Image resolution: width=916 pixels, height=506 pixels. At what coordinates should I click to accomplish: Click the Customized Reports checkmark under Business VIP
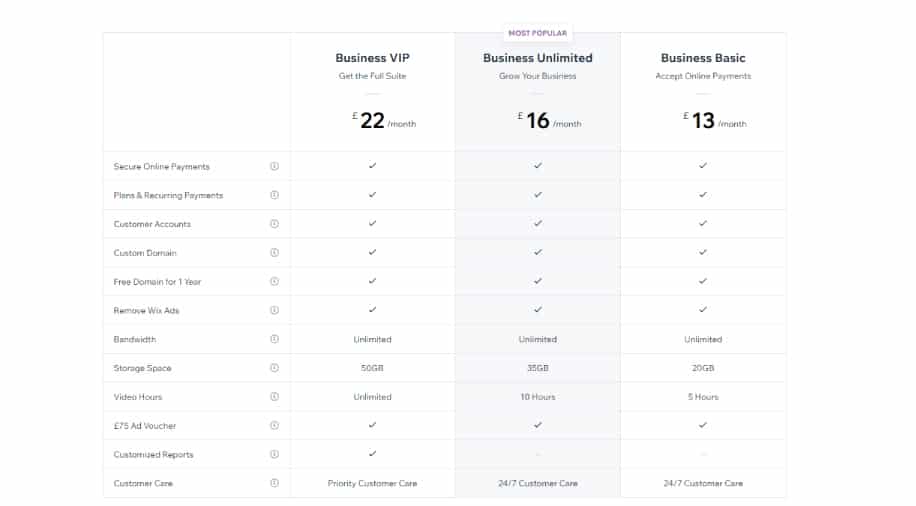point(372,453)
